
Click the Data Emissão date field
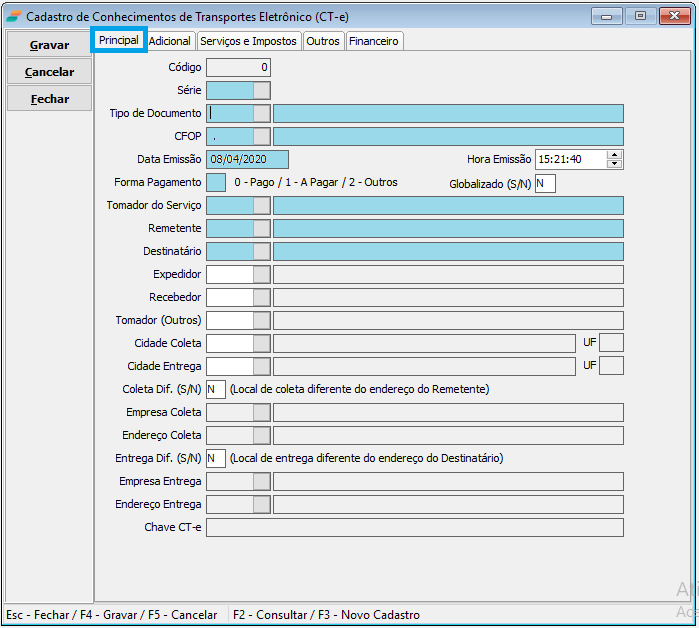point(247,159)
